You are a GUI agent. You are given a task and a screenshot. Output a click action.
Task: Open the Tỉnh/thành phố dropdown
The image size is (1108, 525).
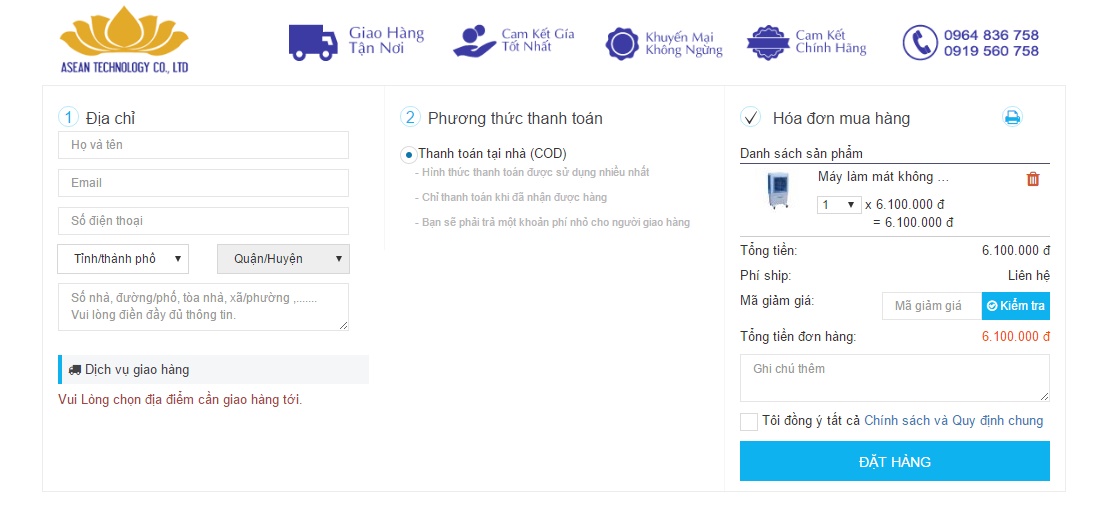123,259
